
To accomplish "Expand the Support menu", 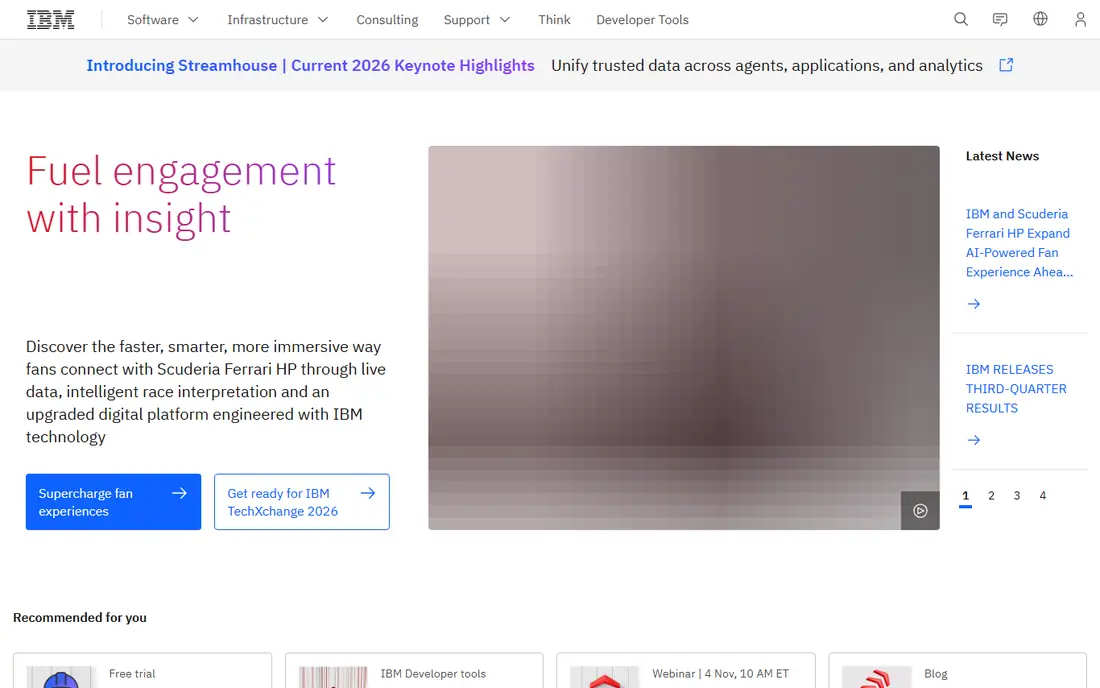I will 477,20.
